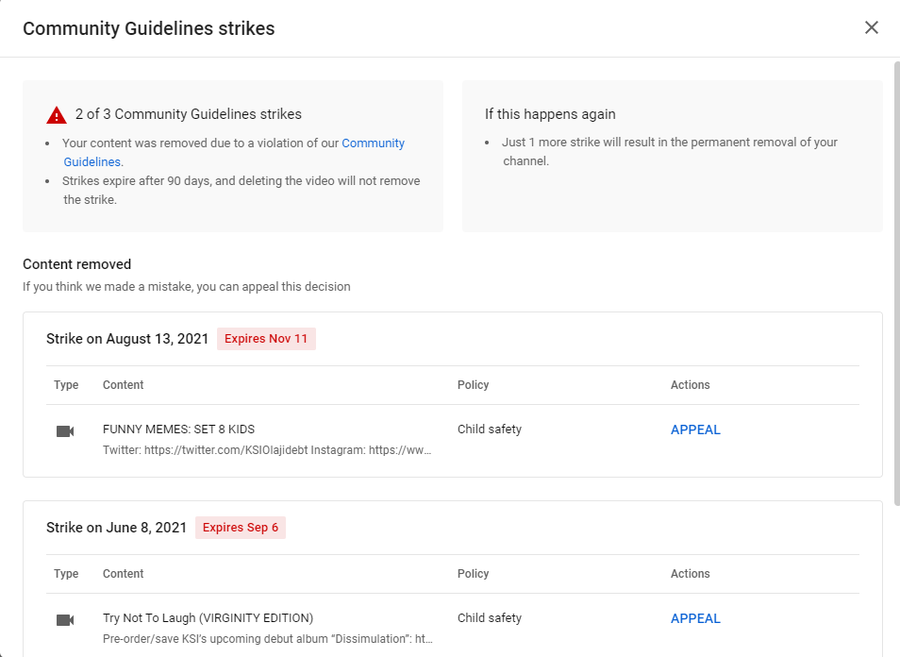Click the appeal this decision hint text
This screenshot has width=900, height=657.
[x=187, y=286]
